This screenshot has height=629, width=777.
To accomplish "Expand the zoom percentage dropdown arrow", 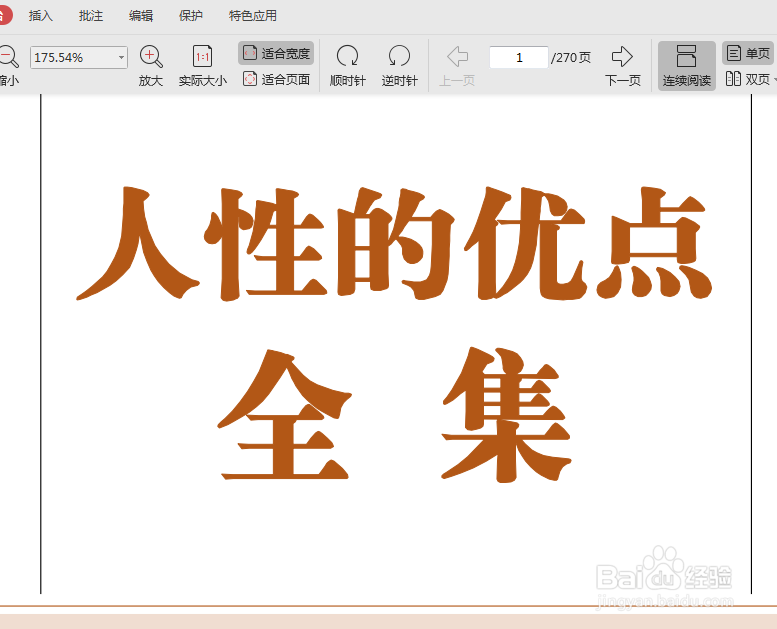I will (121, 57).
